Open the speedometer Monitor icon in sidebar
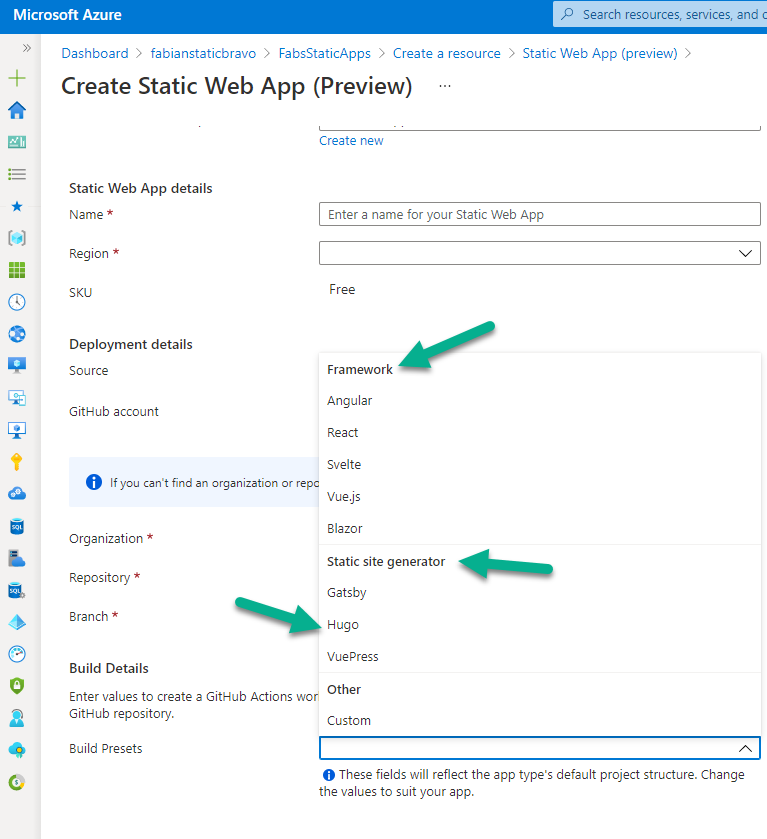 point(17,654)
